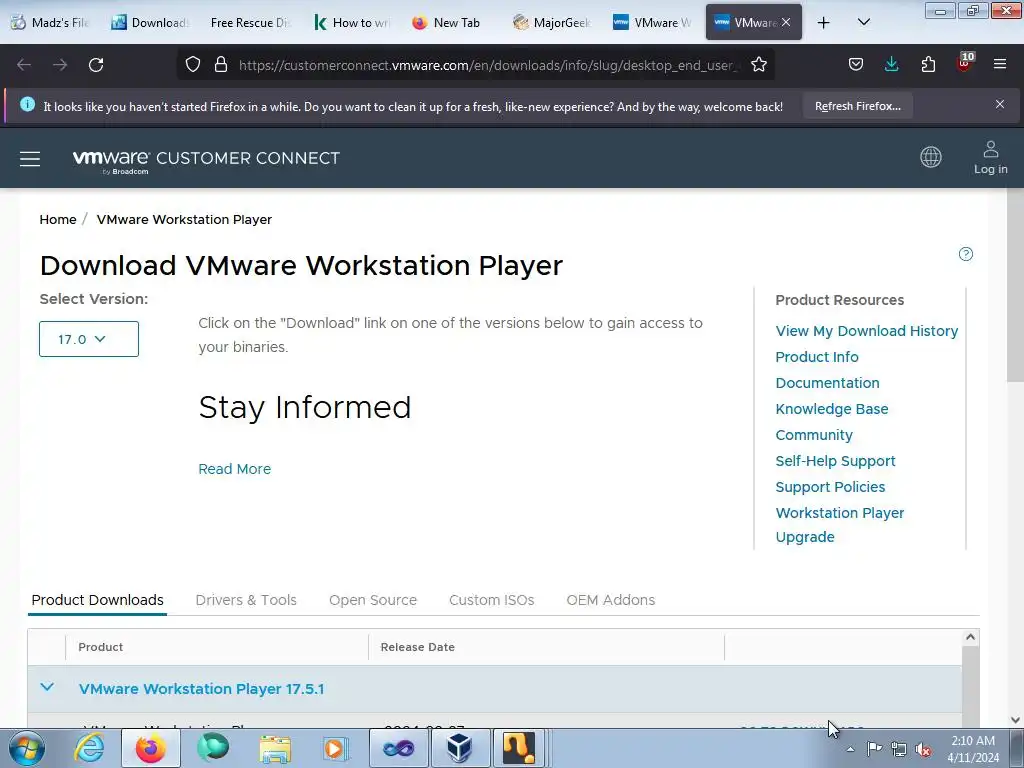This screenshot has height=768, width=1024.
Task: Select the Custom ISOs tab
Action: click(491, 600)
